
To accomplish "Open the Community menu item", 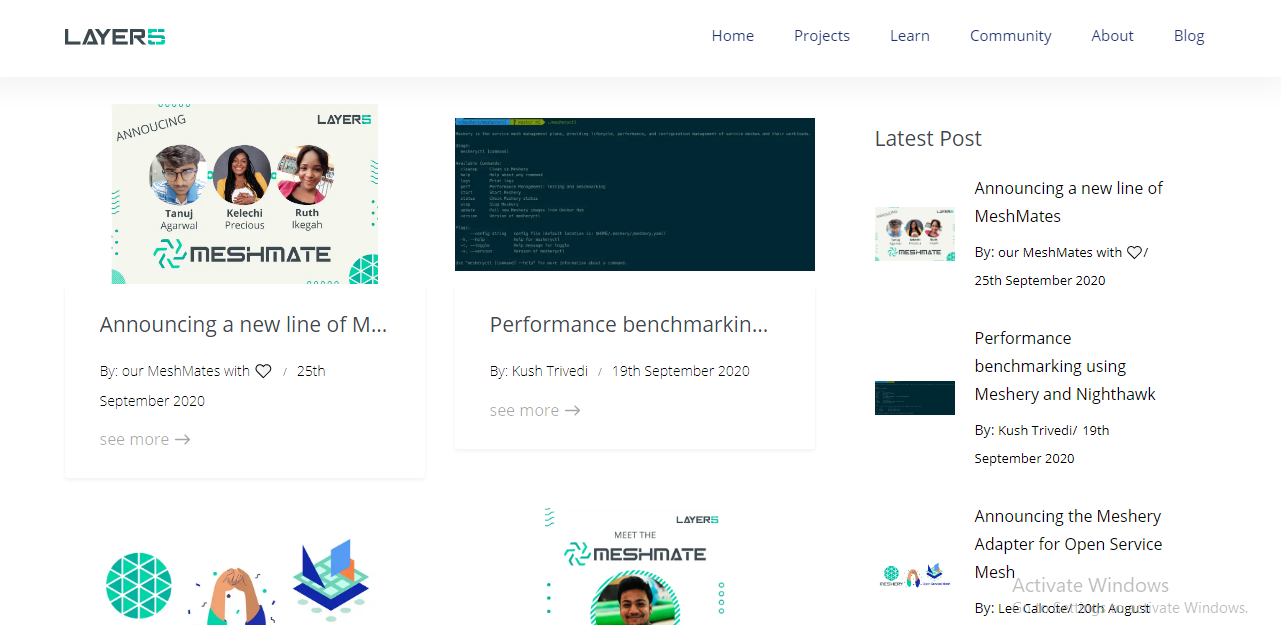I will (1011, 36).
